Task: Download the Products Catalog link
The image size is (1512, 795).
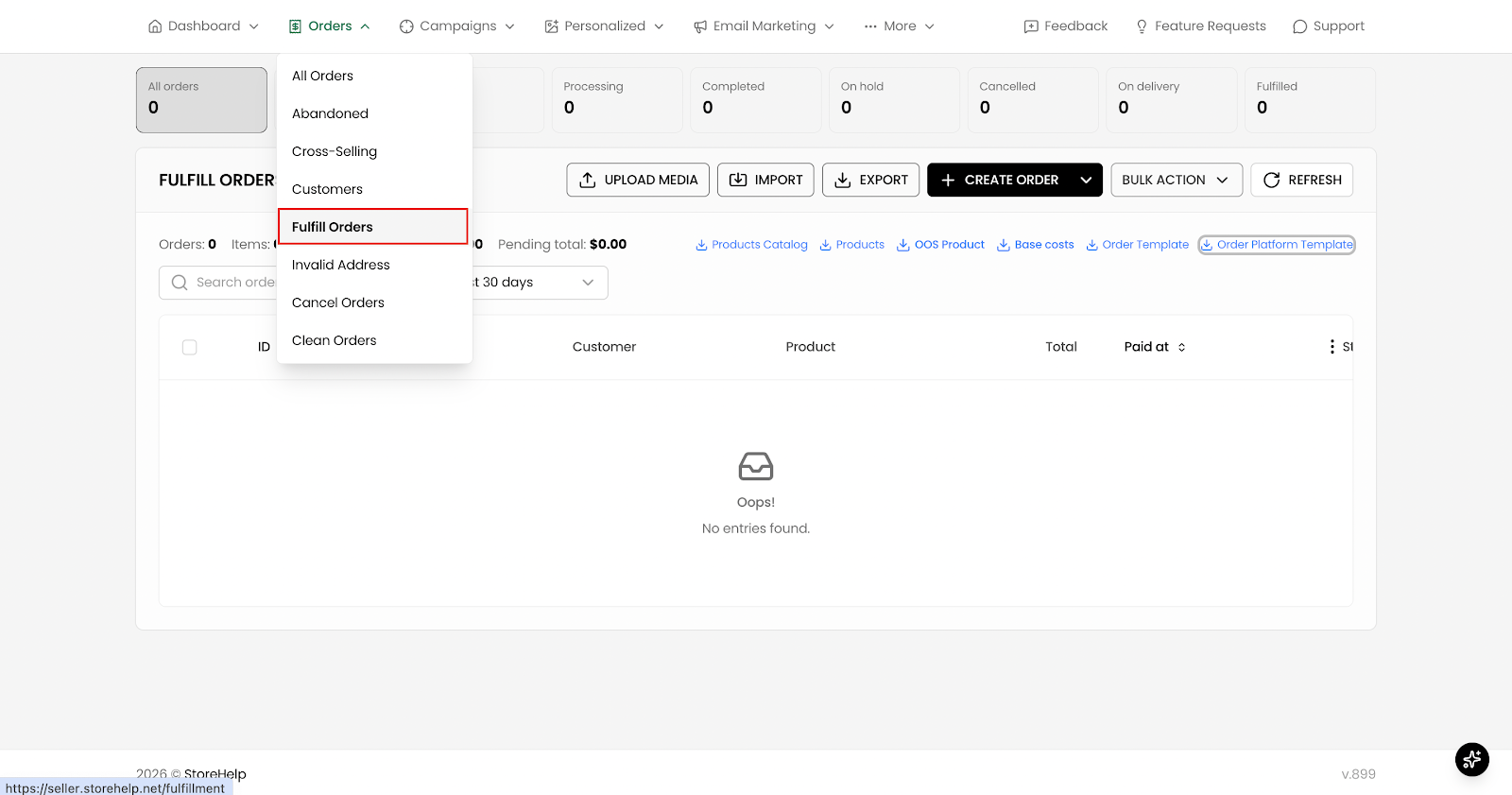Action: click(x=751, y=245)
